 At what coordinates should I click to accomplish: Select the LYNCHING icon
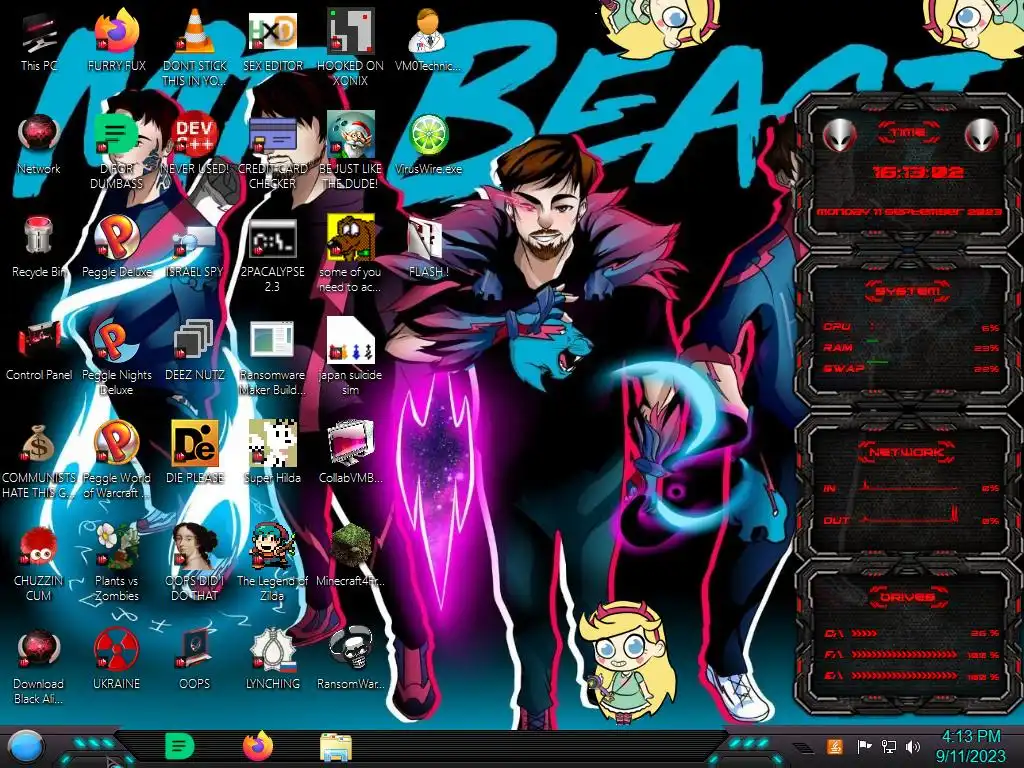point(272,650)
